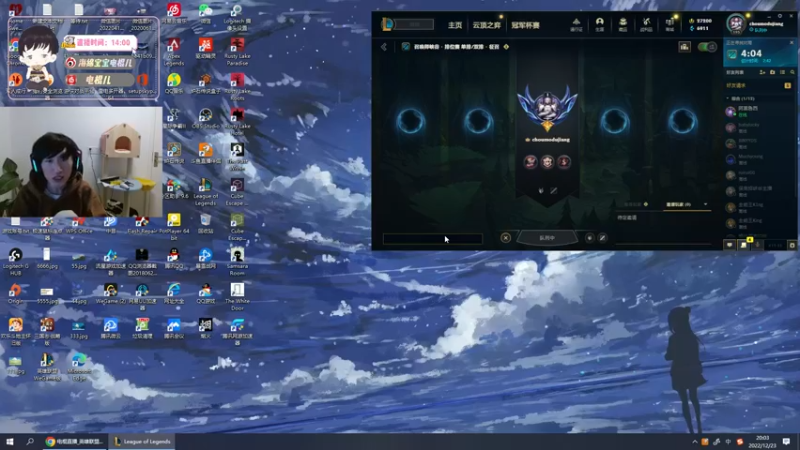Open the 冠军杯赛 tab
Viewport: 800px width, 450px height.
click(x=525, y=25)
